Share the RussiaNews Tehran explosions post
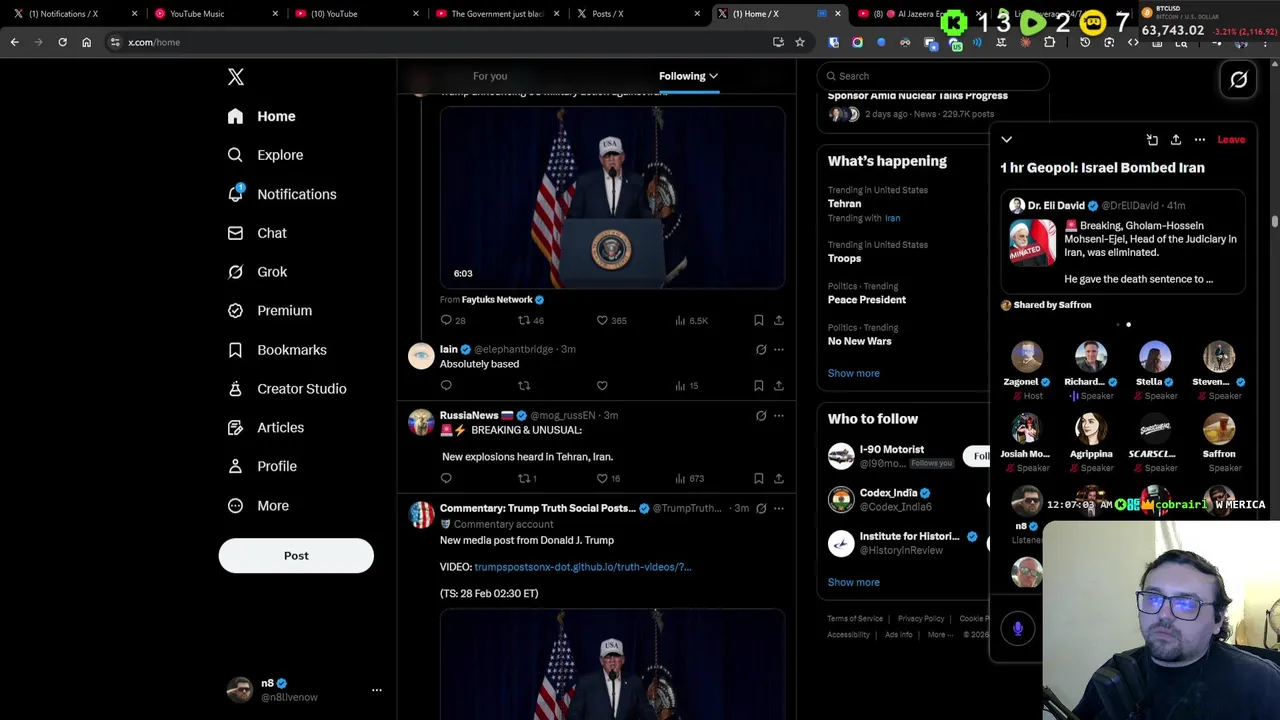The width and height of the screenshot is (1280, 720). [779, 478]
